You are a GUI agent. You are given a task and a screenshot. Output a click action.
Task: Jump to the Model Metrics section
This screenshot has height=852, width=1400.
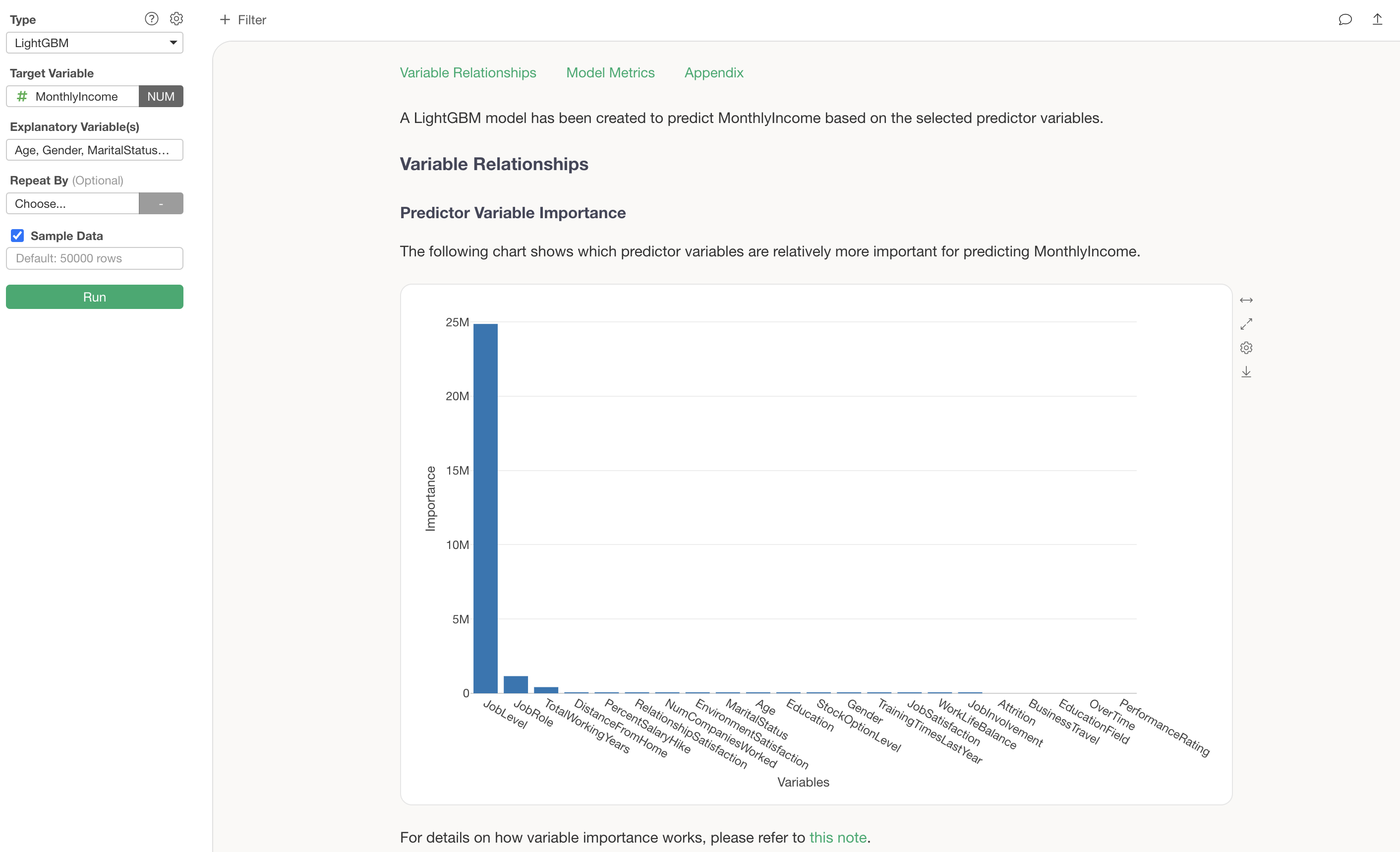610,73
